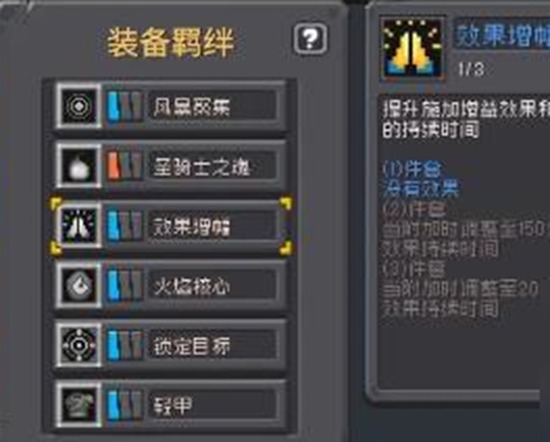
Task: Choose the highlighted 效果增幅 bond row
Action: pyautogui.click(x=171, y=226)
